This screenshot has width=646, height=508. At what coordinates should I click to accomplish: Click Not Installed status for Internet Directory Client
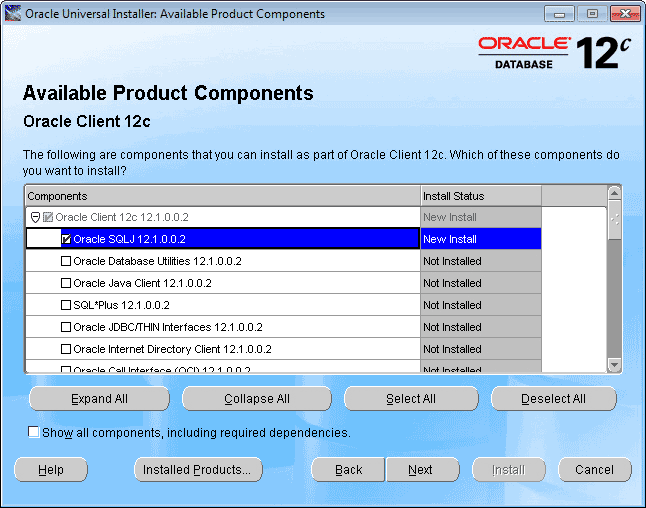481,349
